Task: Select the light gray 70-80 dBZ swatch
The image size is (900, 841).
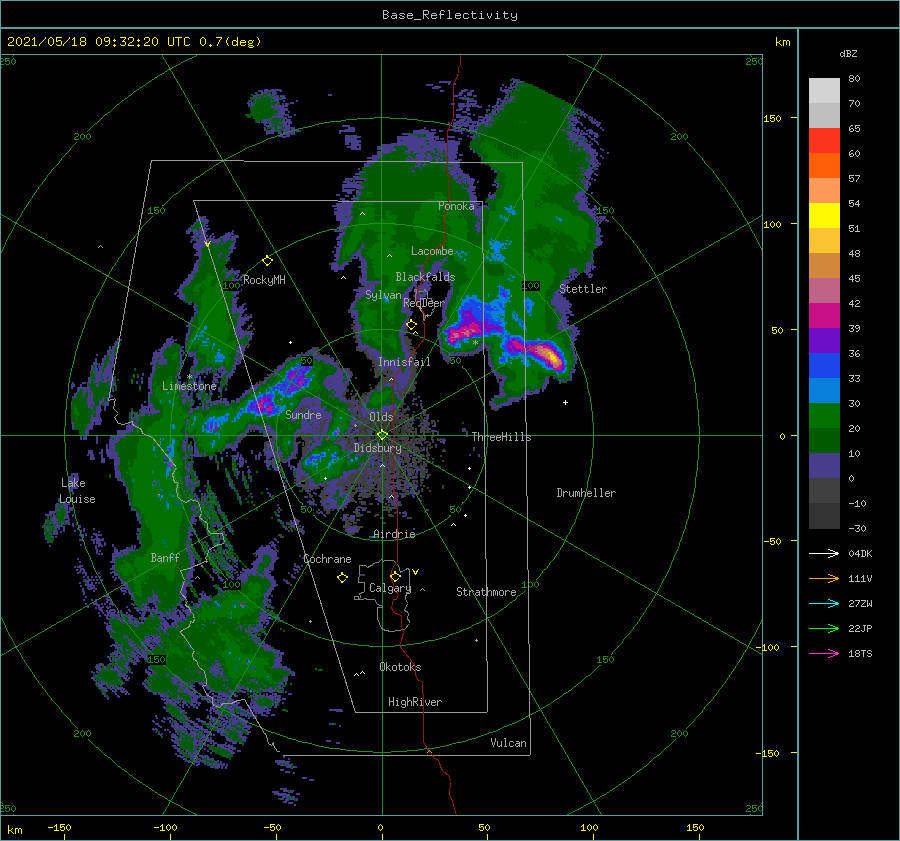Action: (x=824, y=91)
